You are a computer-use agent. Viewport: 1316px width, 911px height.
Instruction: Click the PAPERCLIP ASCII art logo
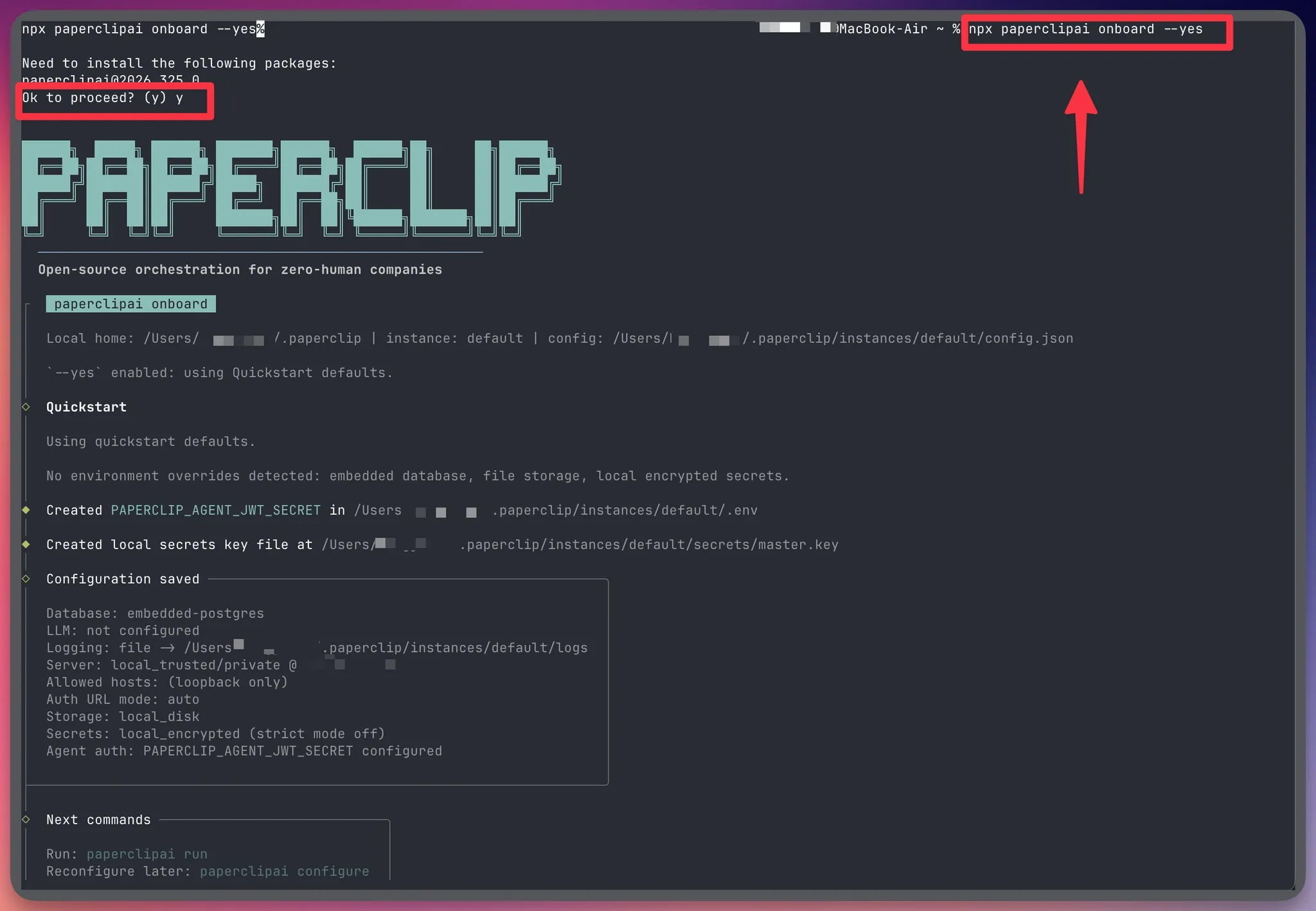pos(290,188)
